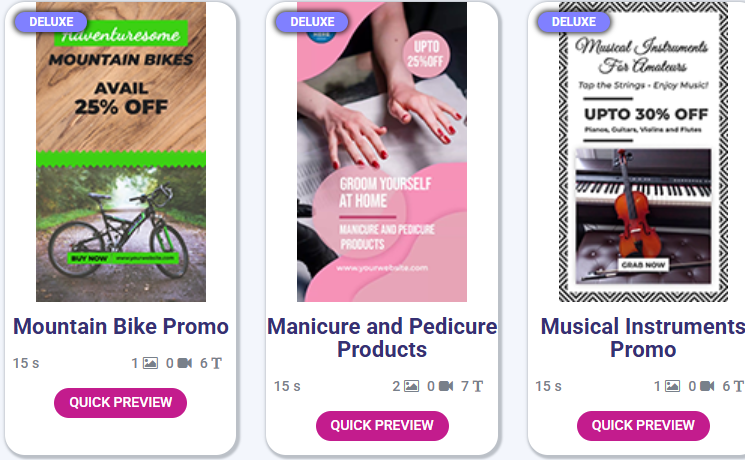Open the Manicure and Pedicure Products title

(x=382, y=338)
